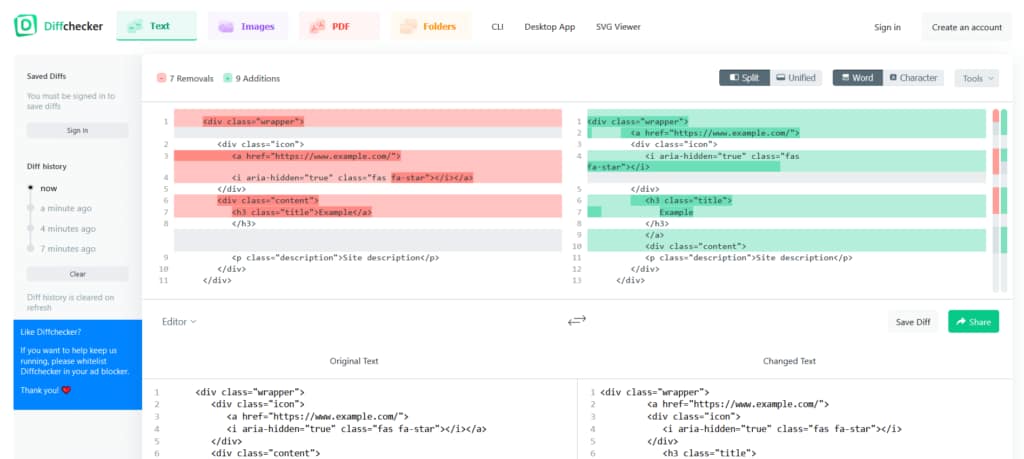Open the Images diff tab
1024x459 pixels.
click(x=248, y=26)
